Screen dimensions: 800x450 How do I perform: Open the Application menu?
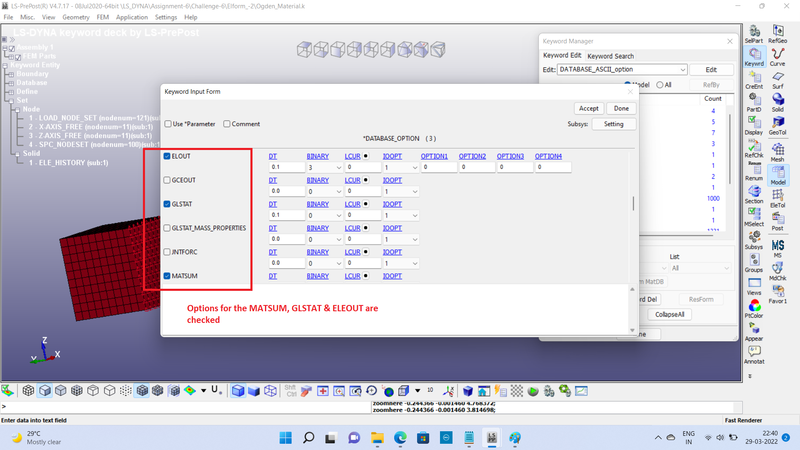pos(132,17)
